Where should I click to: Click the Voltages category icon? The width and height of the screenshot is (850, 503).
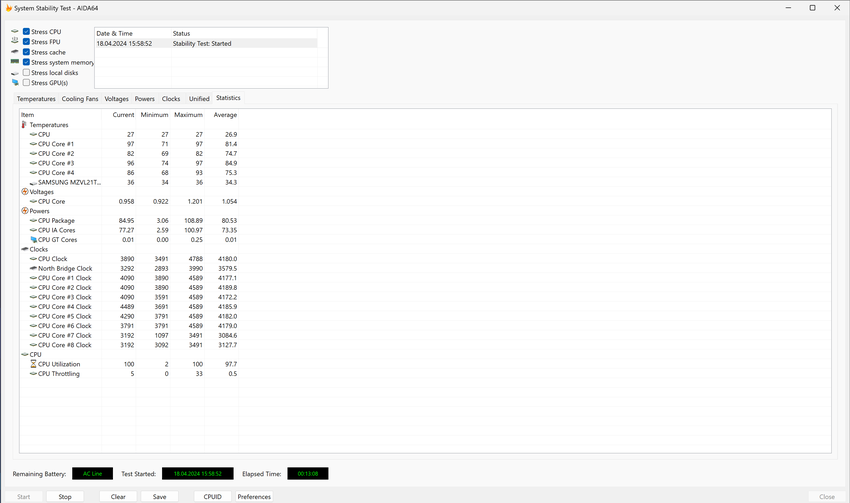point(25,192)
